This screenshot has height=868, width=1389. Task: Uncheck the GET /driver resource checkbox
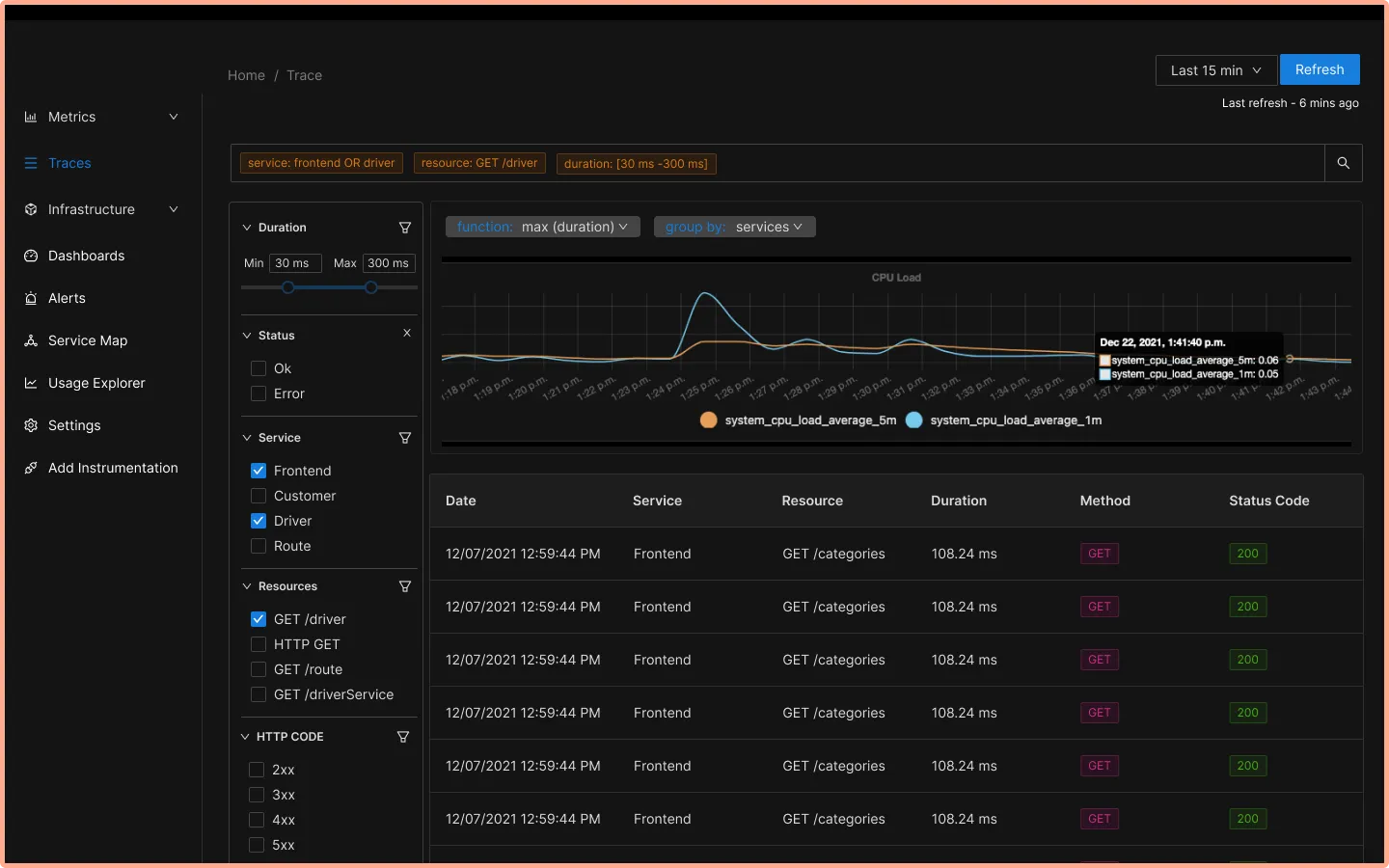pos(259,619)
